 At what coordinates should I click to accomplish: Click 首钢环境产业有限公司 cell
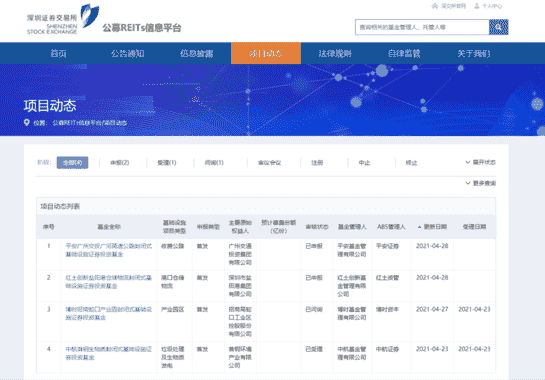[240, 357]
